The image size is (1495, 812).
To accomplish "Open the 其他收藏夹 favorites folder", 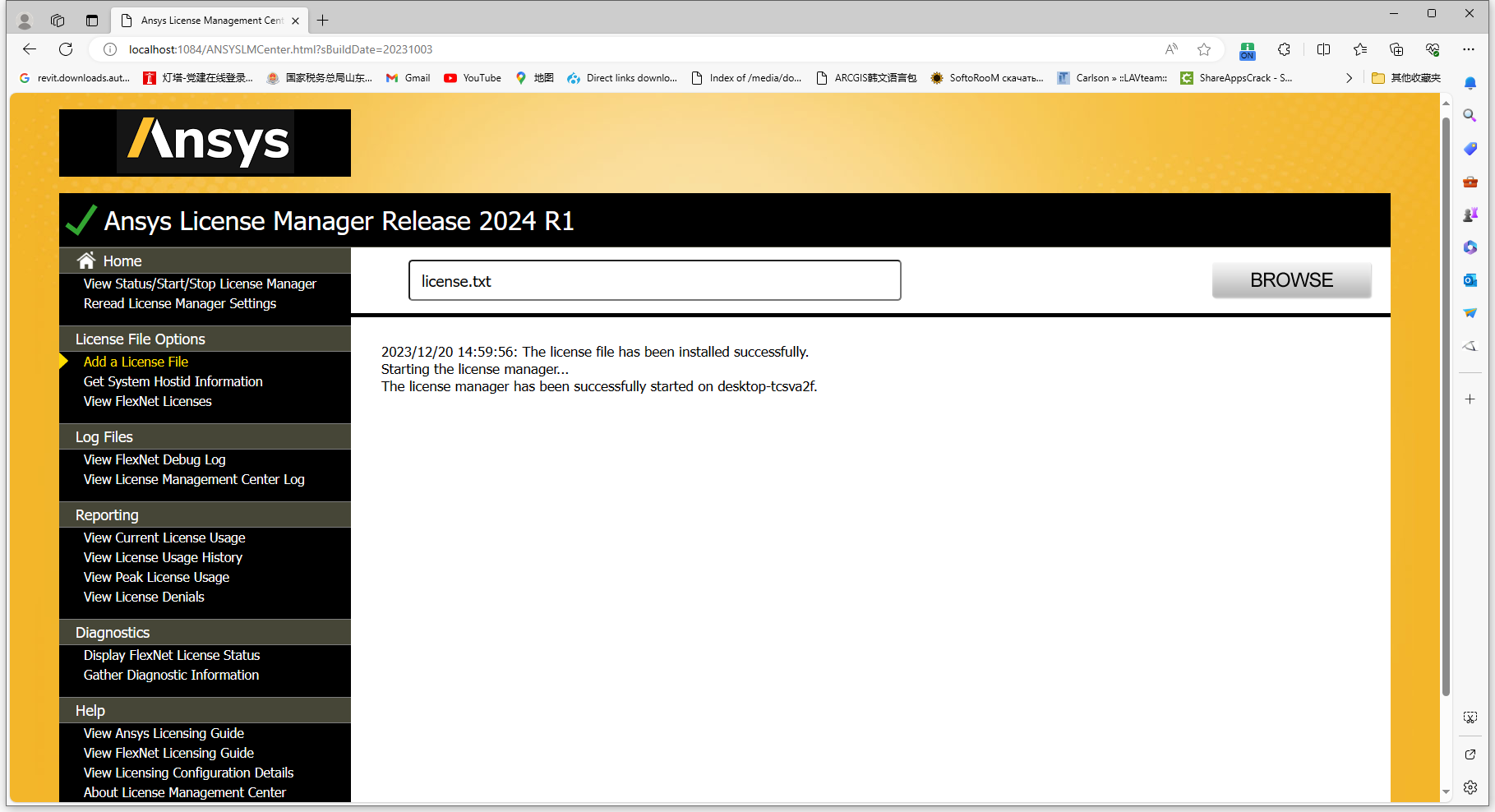I will pos(1407,78).
